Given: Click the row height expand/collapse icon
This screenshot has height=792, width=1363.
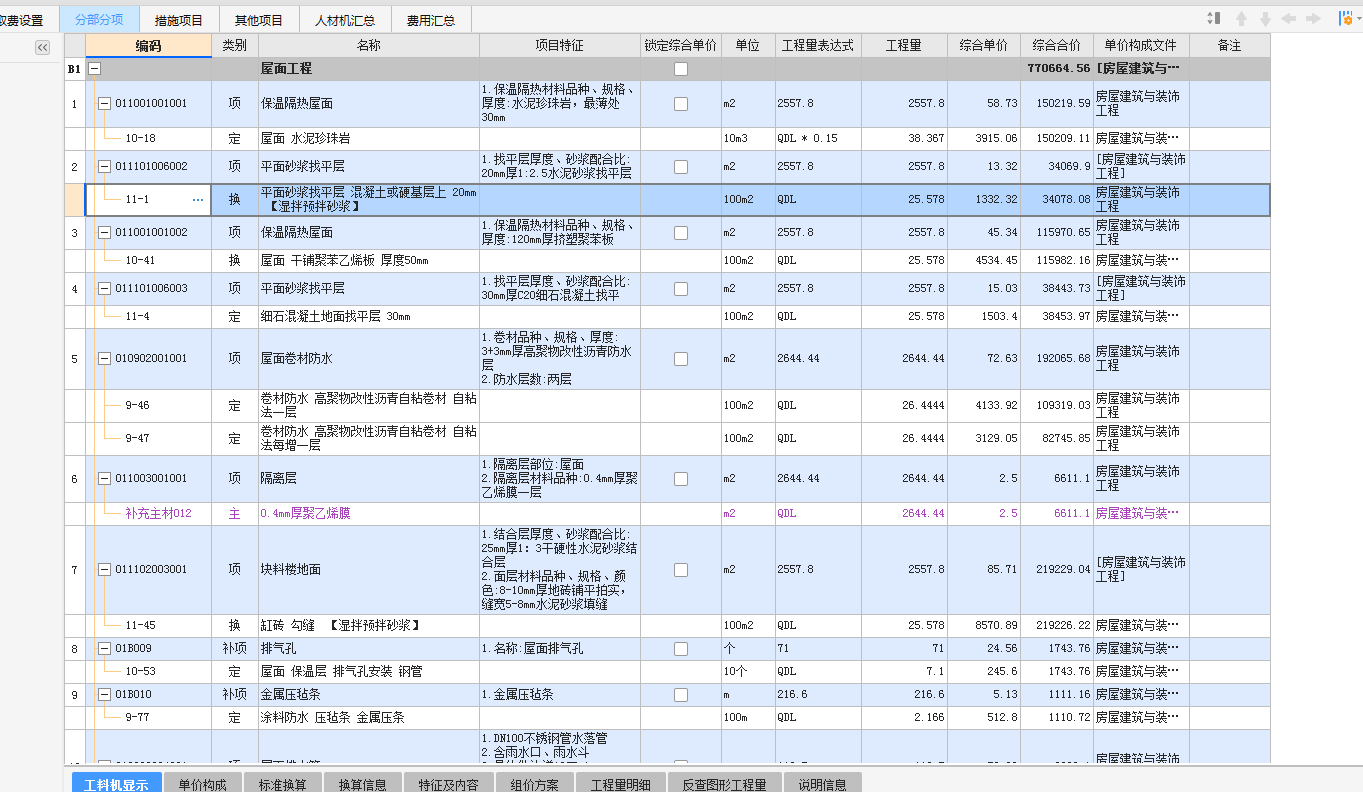Looking at the screenshot, I should (x=1214, y=19).
